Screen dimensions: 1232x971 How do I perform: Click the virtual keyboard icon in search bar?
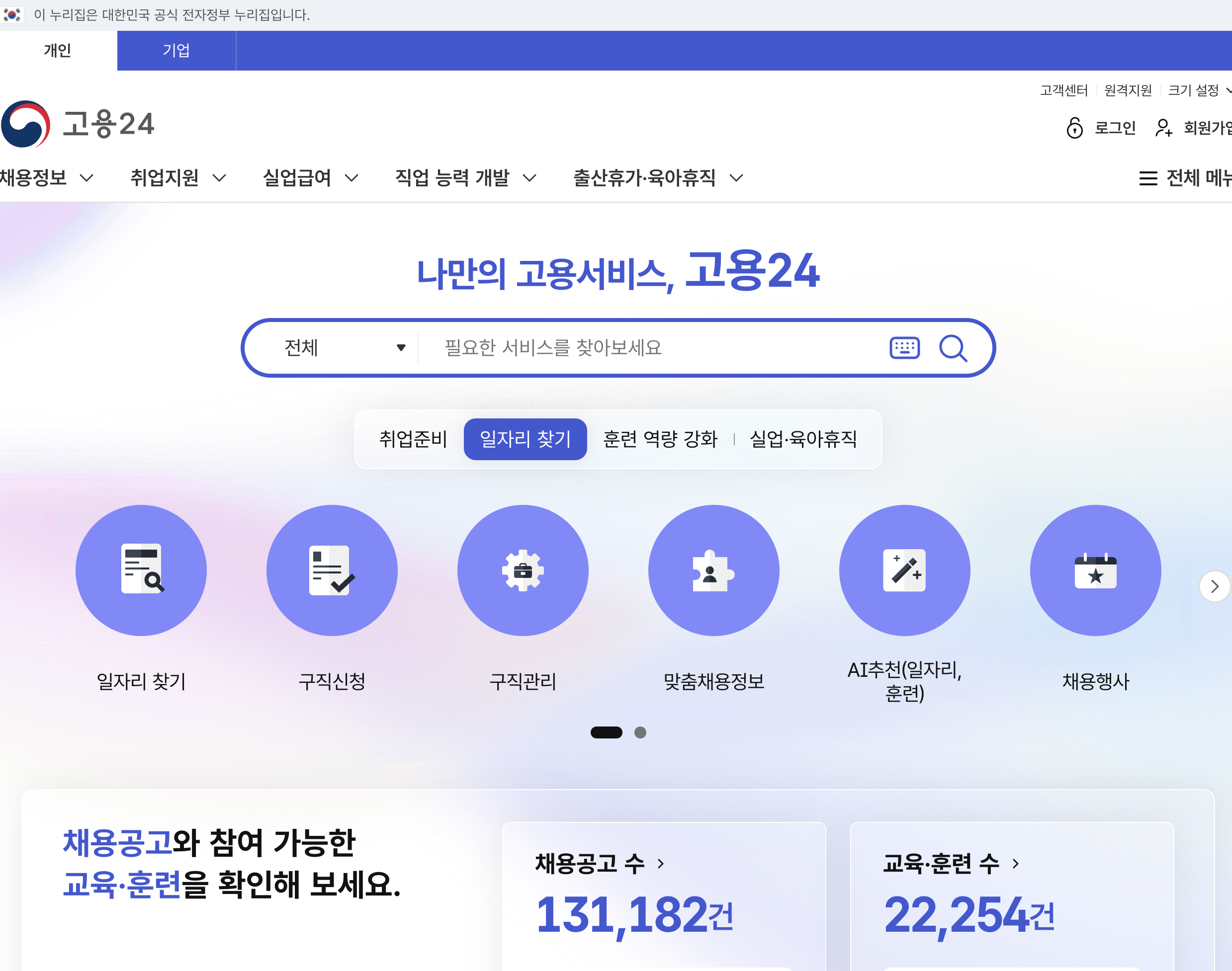[904, 347]
